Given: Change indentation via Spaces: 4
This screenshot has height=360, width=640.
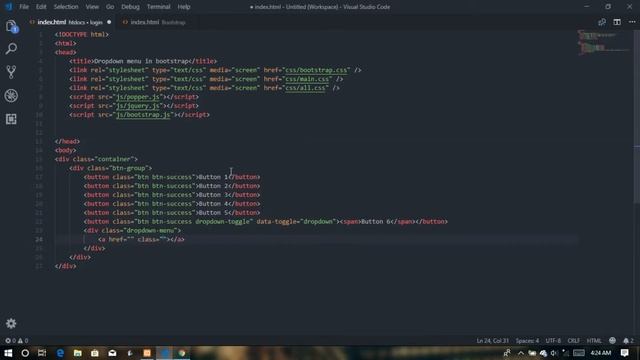Looking at the screenshot, I should coord(527,340).
